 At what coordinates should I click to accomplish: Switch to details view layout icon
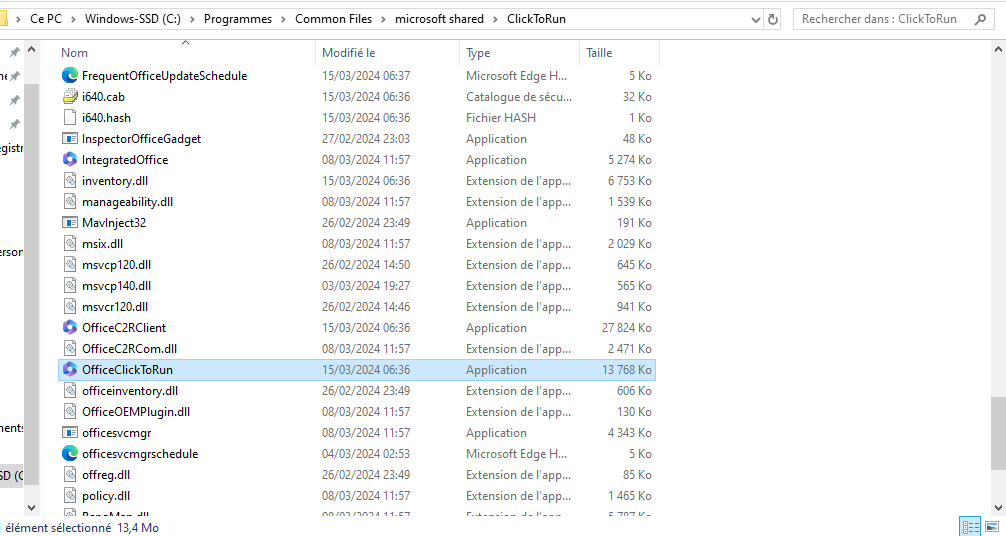pyautogui.click(x=971, y=527)
